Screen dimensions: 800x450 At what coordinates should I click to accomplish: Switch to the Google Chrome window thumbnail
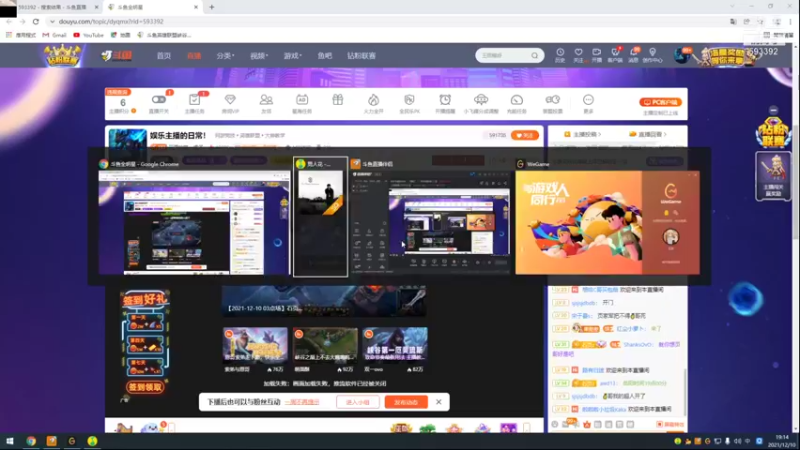coord(194,222)
